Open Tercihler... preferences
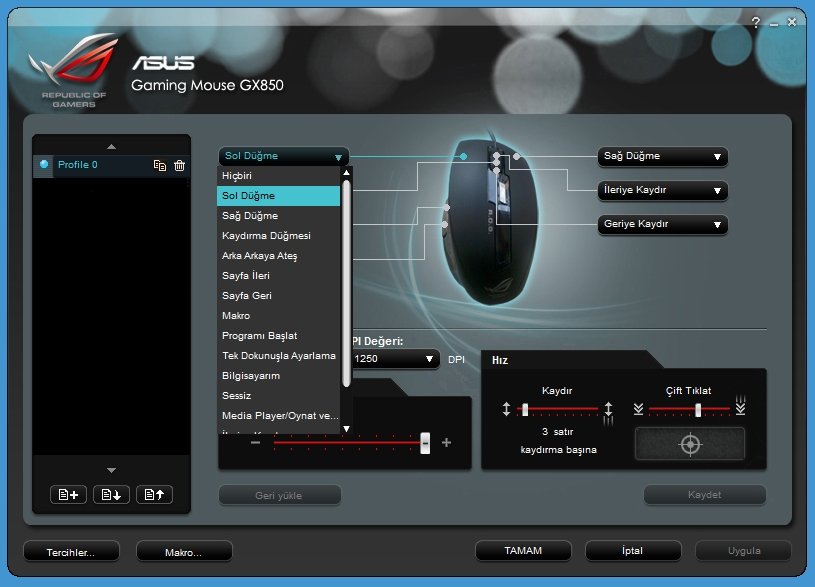The width and height of the screenshot is (815, 587). (x=70, y=550)
